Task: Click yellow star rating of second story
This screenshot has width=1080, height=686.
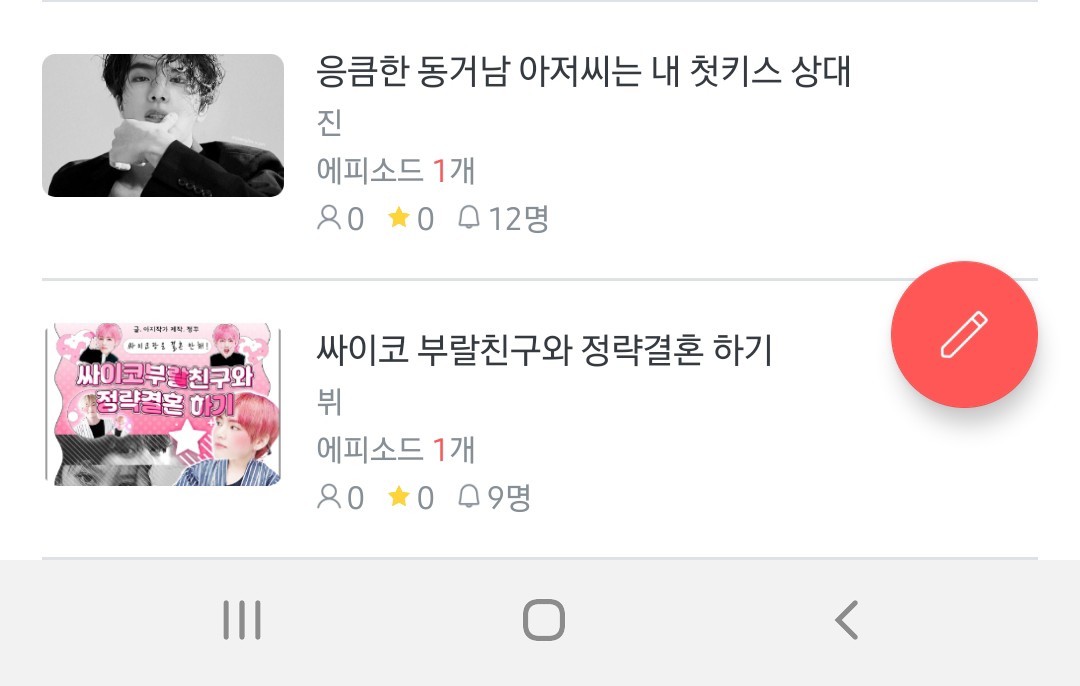Action: click(399, 496)
